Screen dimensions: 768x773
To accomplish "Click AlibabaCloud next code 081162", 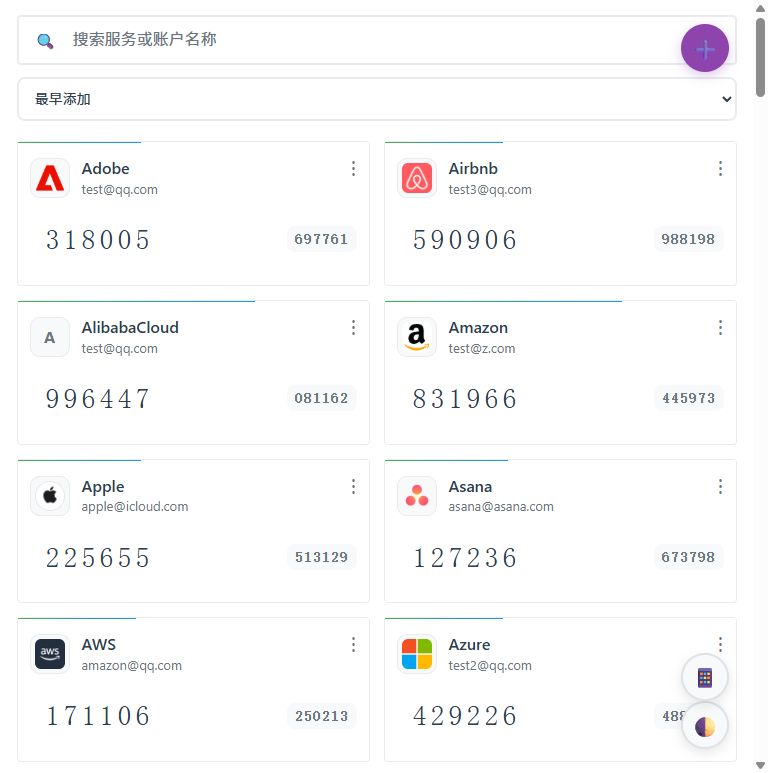I will [x=321, y=398].
